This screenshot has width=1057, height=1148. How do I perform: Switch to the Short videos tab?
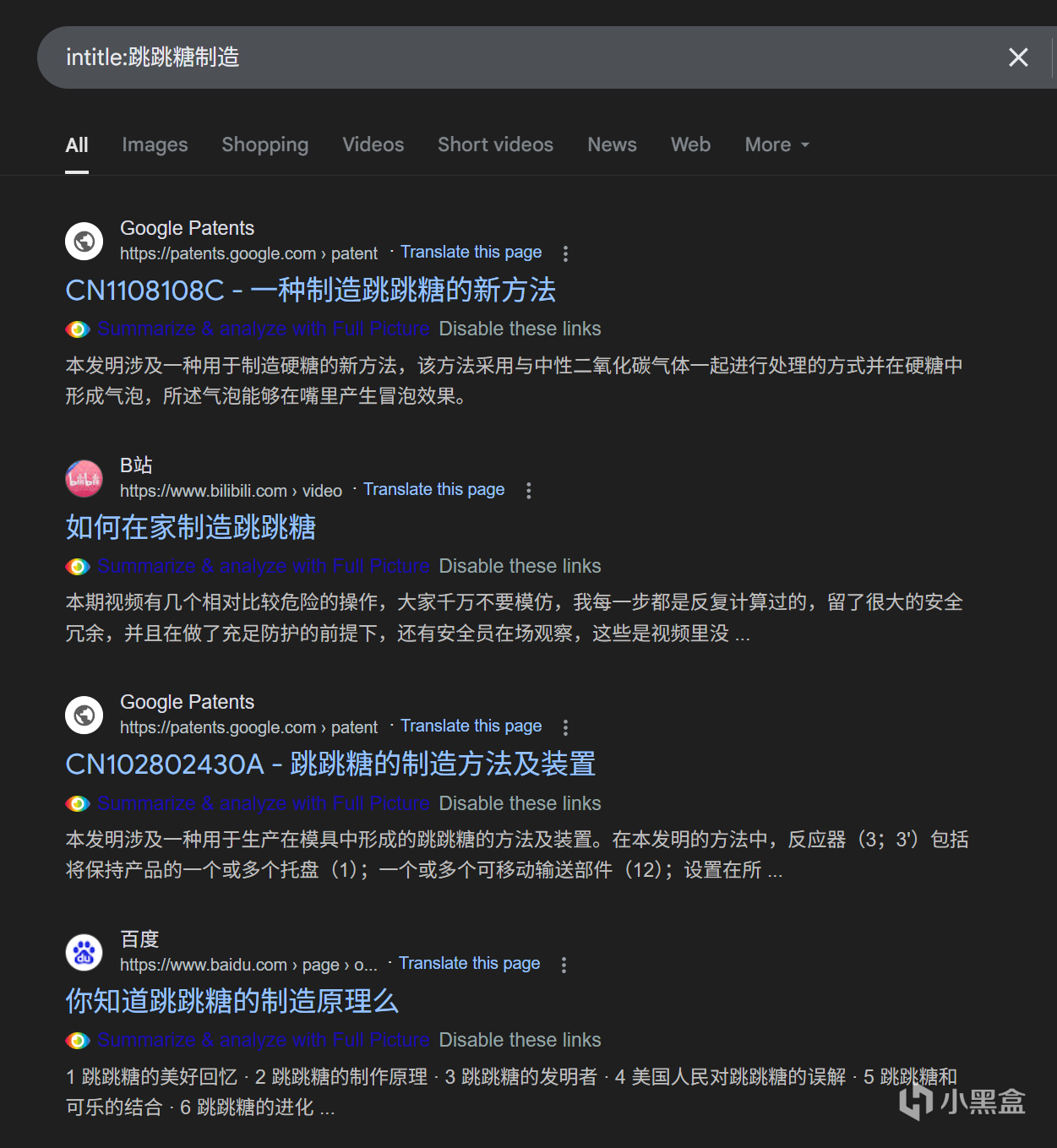pos(495,145)
